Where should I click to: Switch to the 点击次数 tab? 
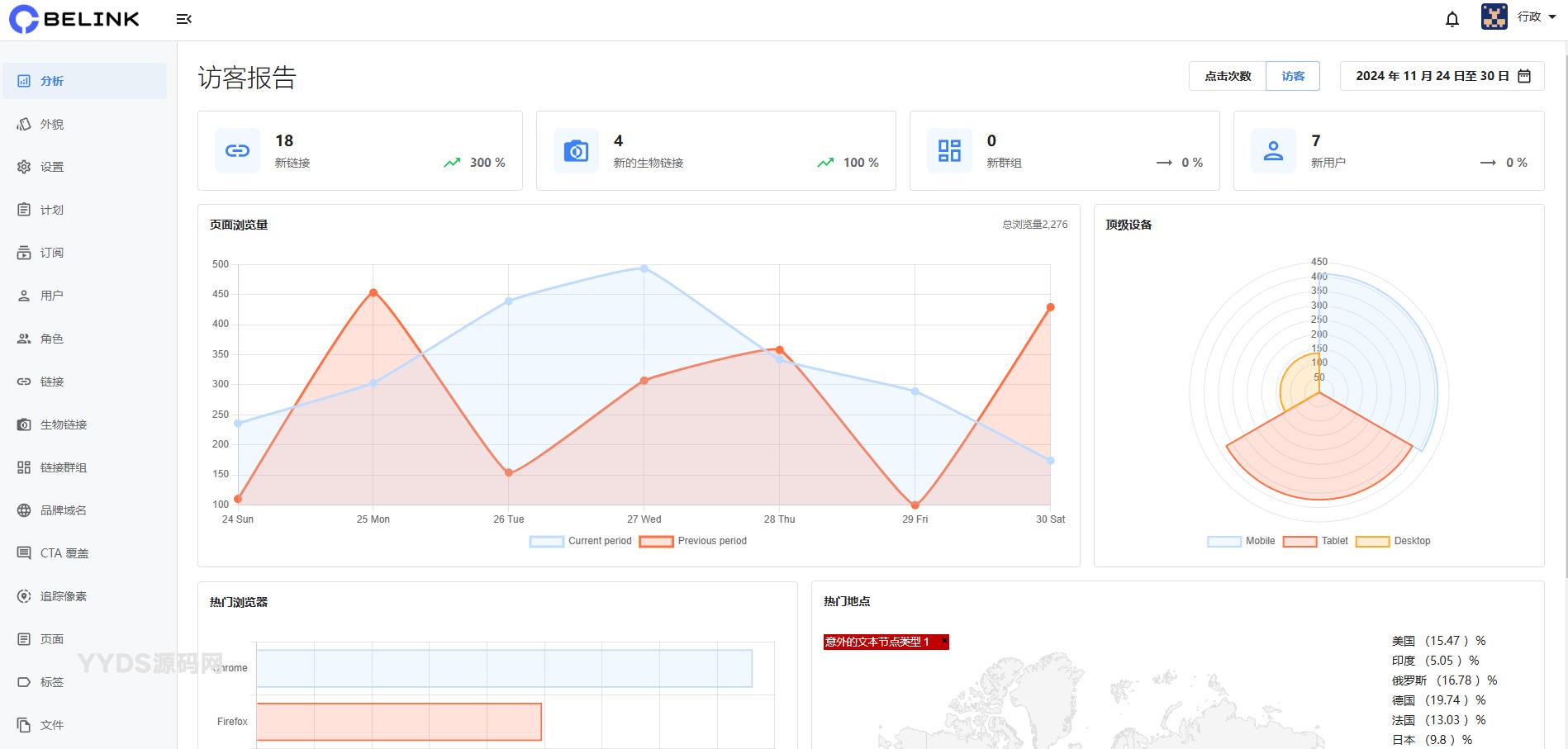1228,76
